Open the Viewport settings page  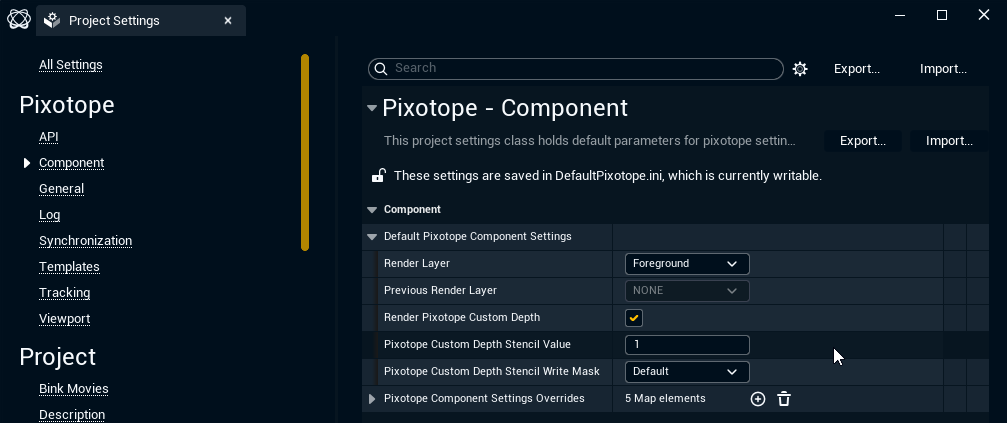click(x=64, y=318)
